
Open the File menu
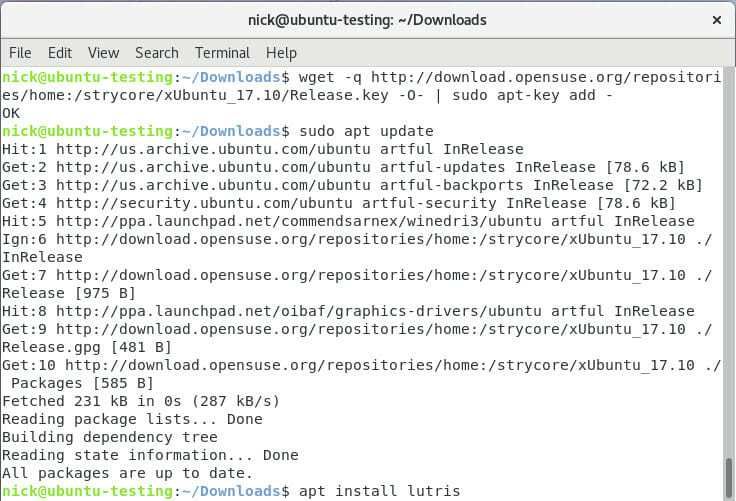coord(20,53)
